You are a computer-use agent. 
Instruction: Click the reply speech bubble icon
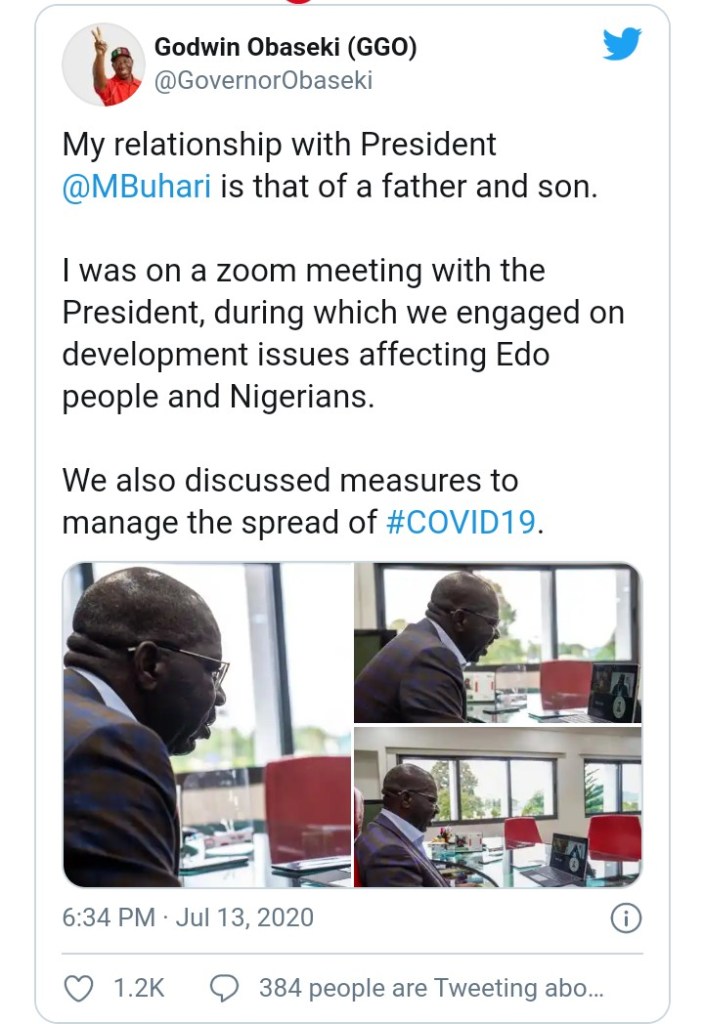tap(225, 987)
